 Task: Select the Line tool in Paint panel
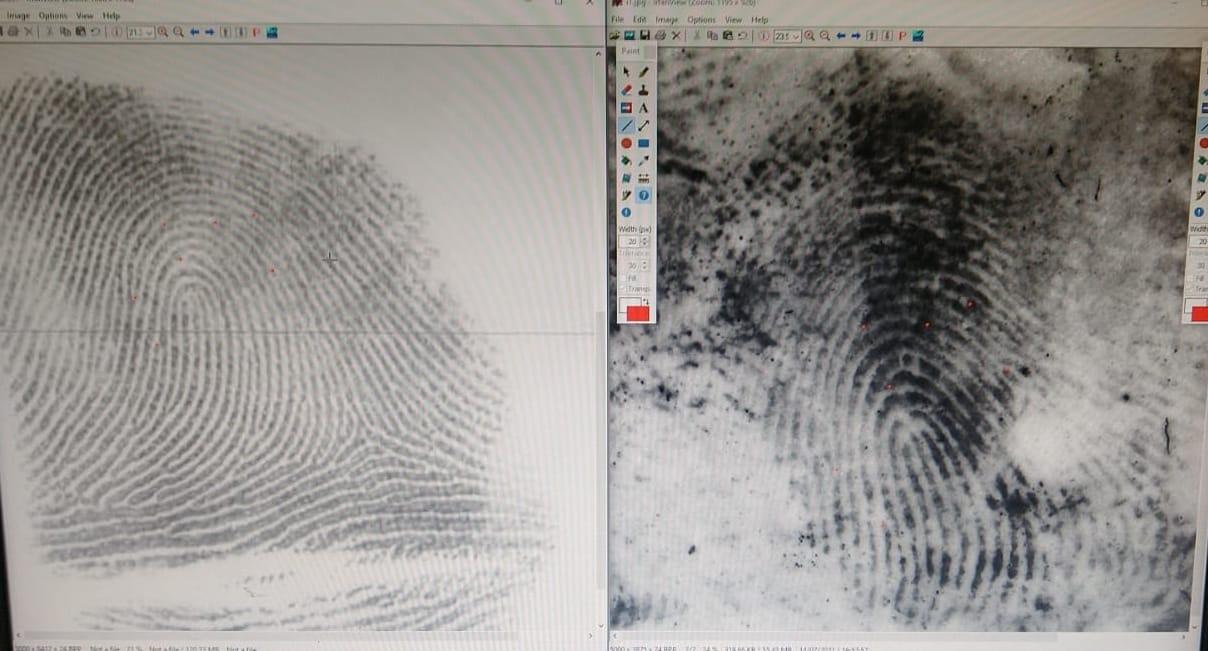627,126
